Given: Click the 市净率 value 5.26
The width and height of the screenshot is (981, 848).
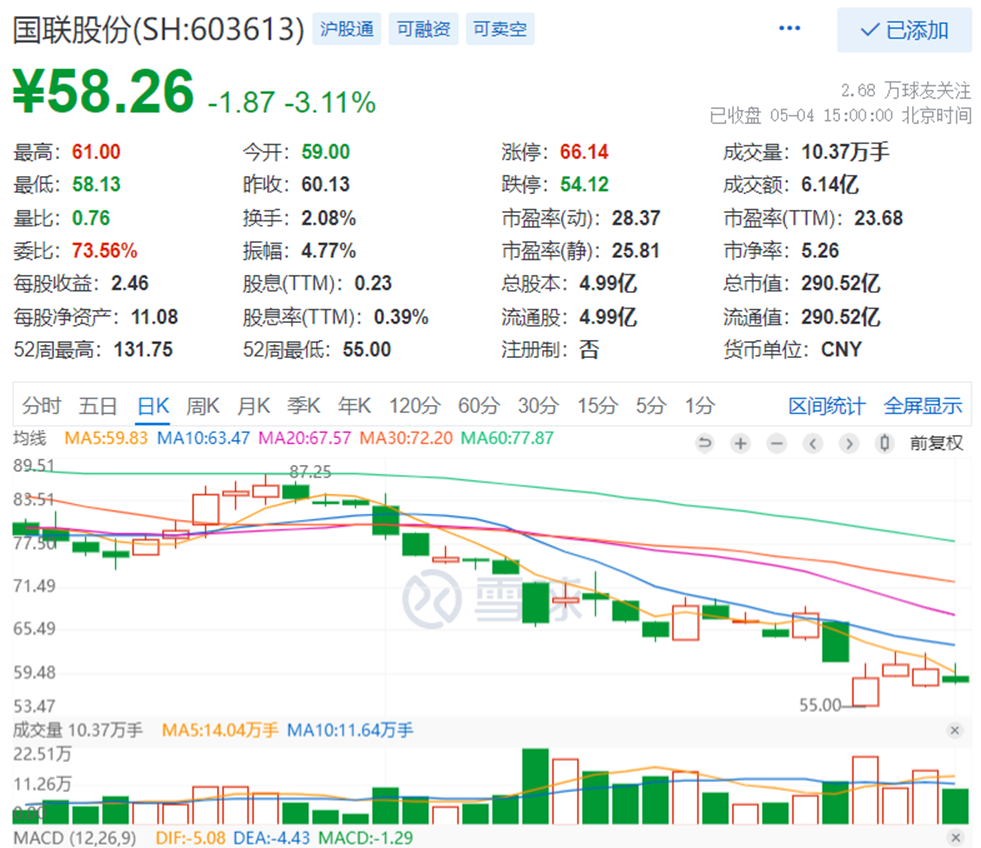Looking at the screenshot, I should (x=820, y=251).
